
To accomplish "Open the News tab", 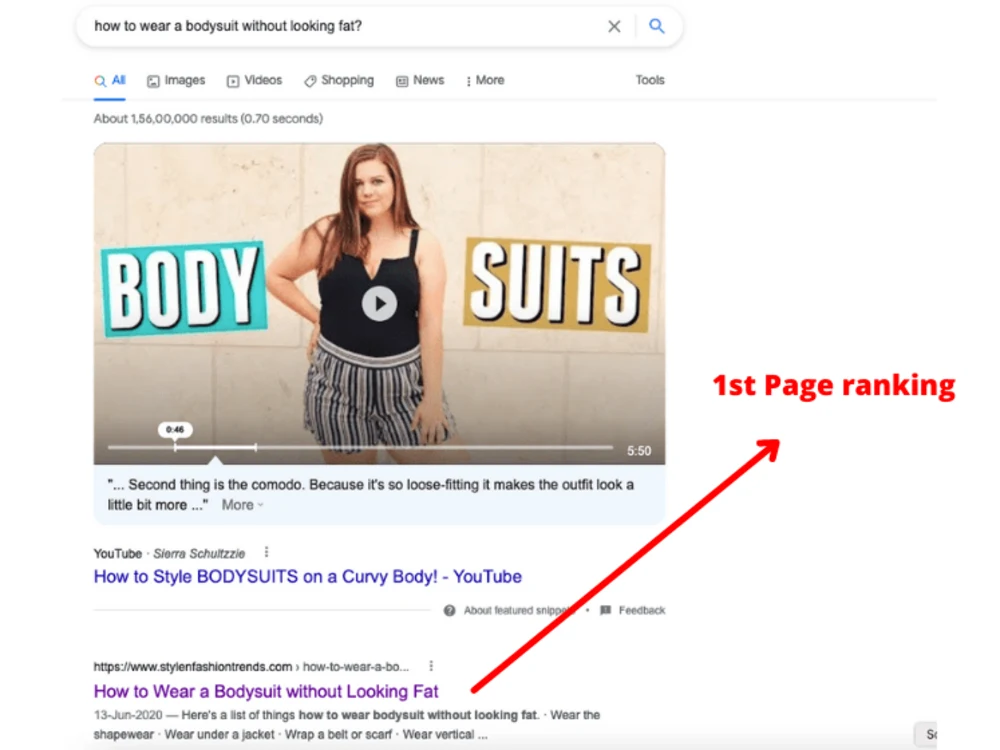I will [420, 80].
